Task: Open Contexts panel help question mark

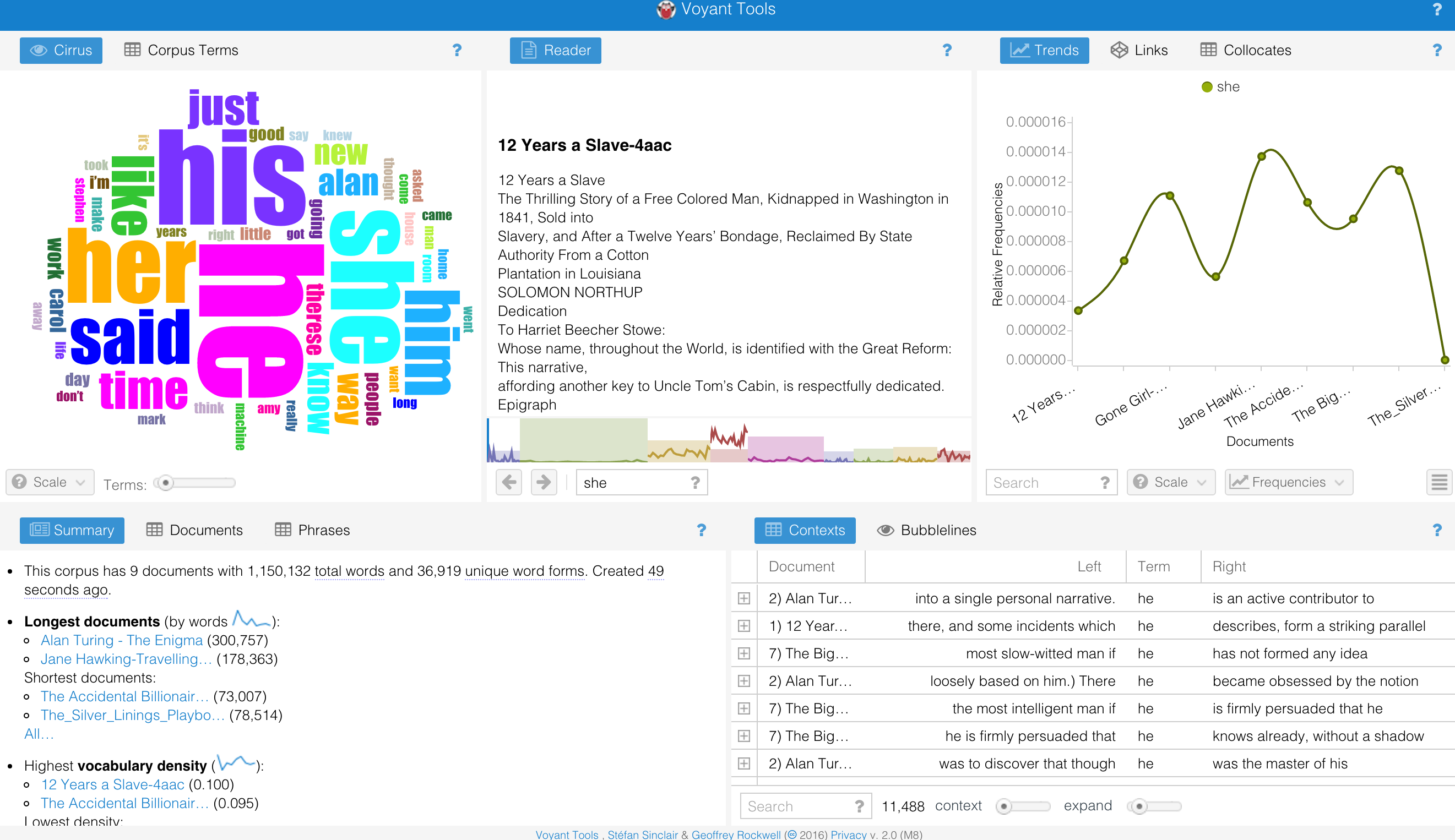Action: pyautogui.click(x=1436, y=530)
